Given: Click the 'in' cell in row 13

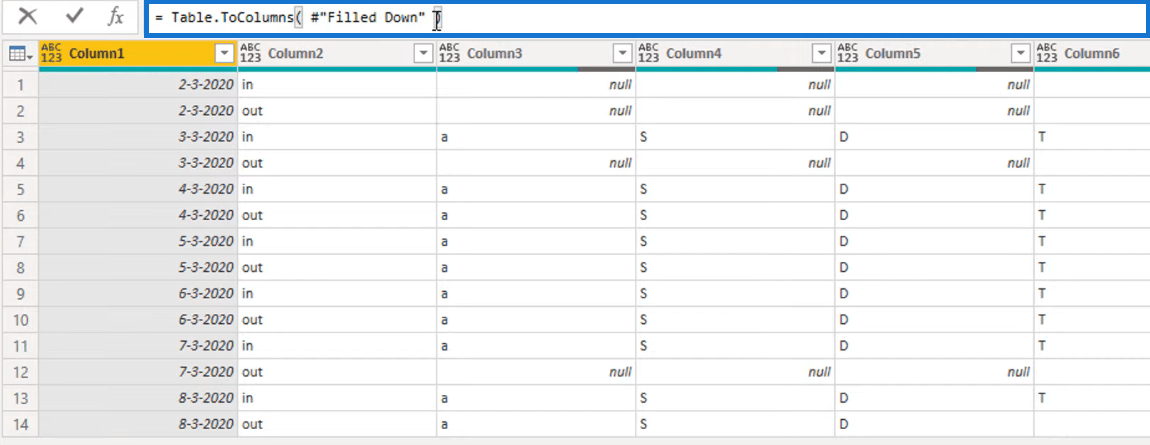Looking at the screenshot, I should pos(337,398).
